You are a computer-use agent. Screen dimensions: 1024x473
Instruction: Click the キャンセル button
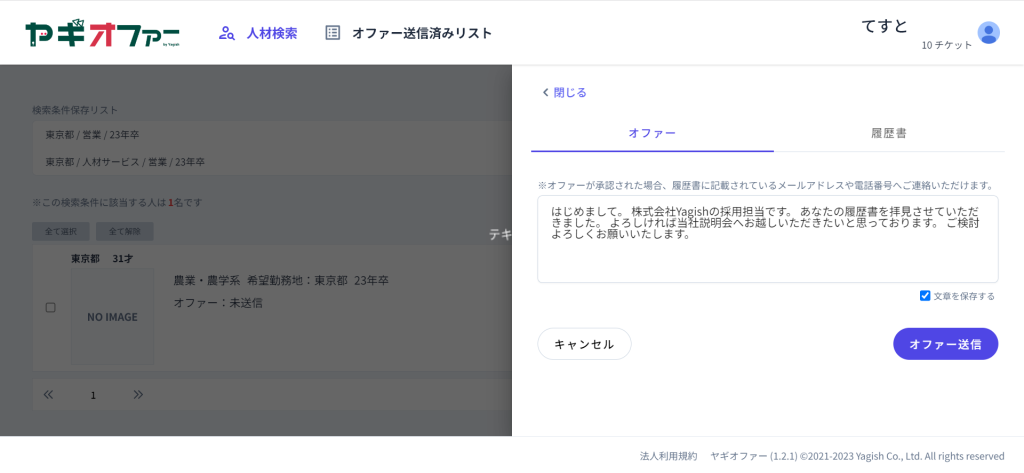click(x=584, y=344)
